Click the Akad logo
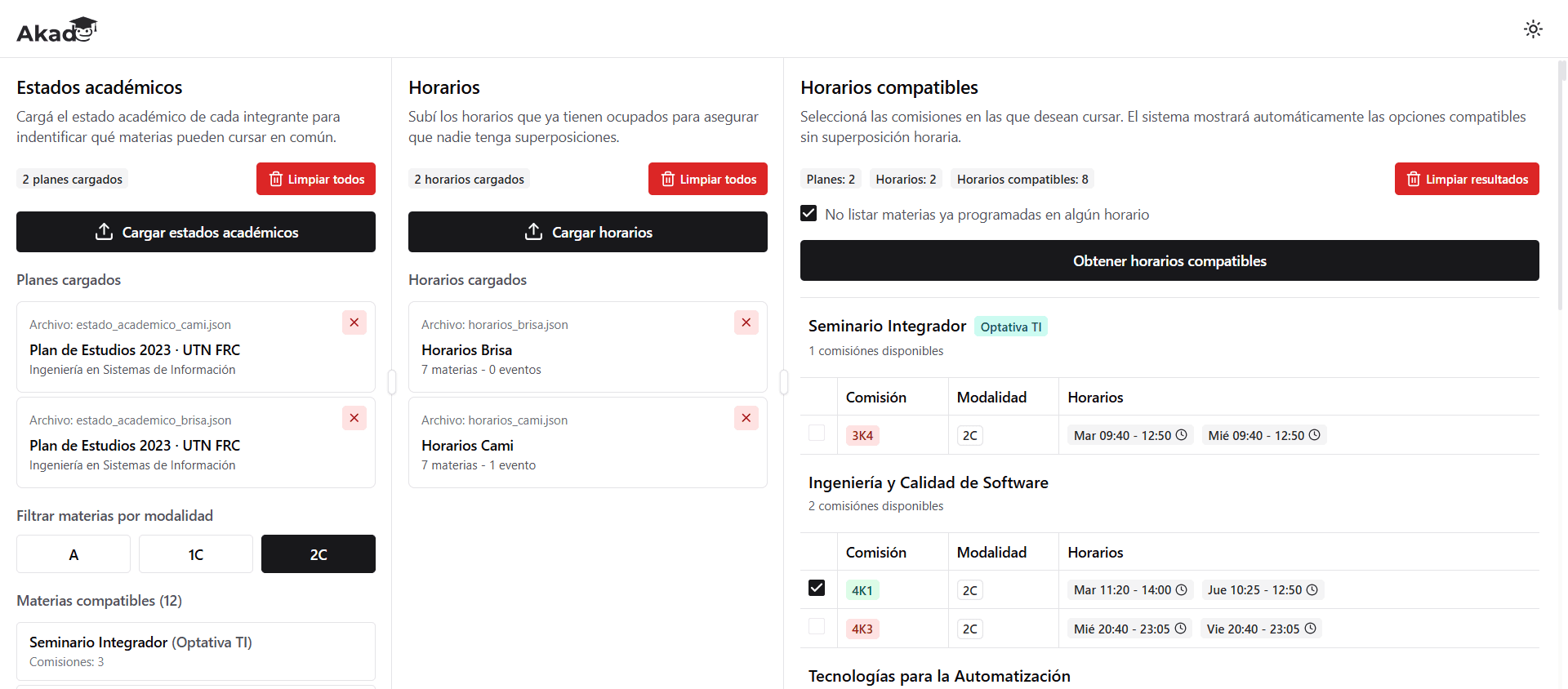 (56, 30)
